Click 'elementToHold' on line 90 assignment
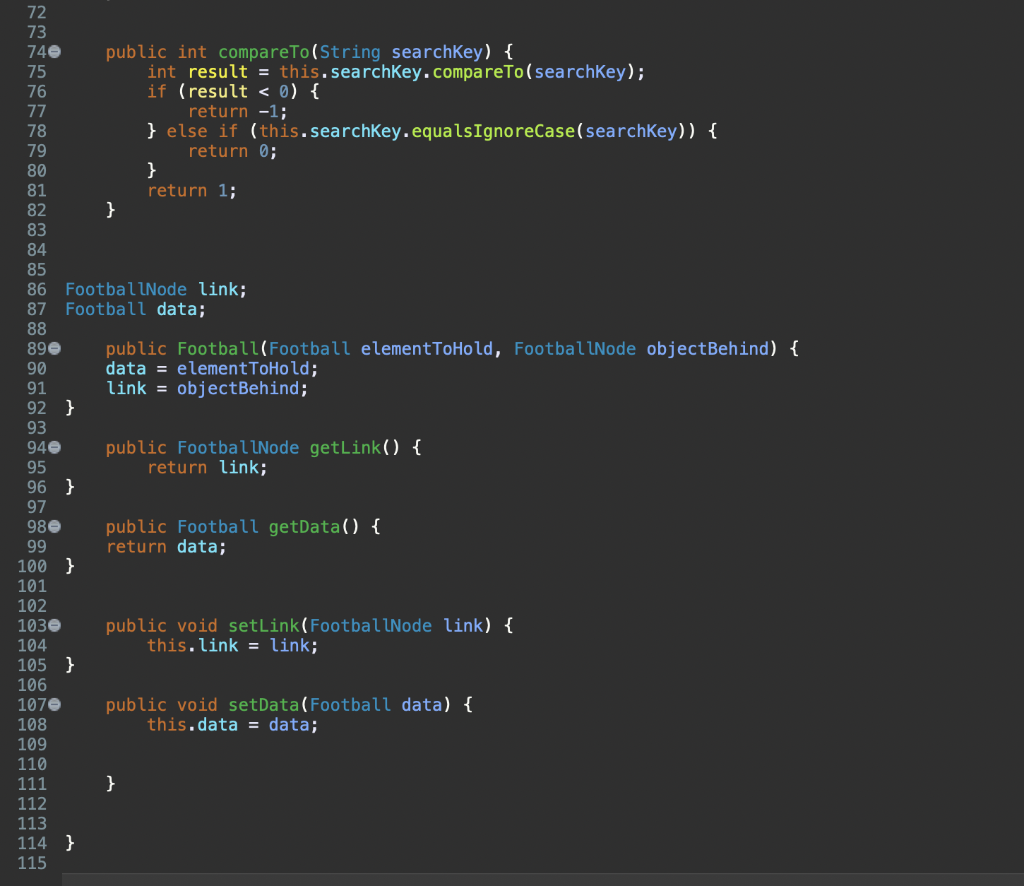 (x=243, y=369)
